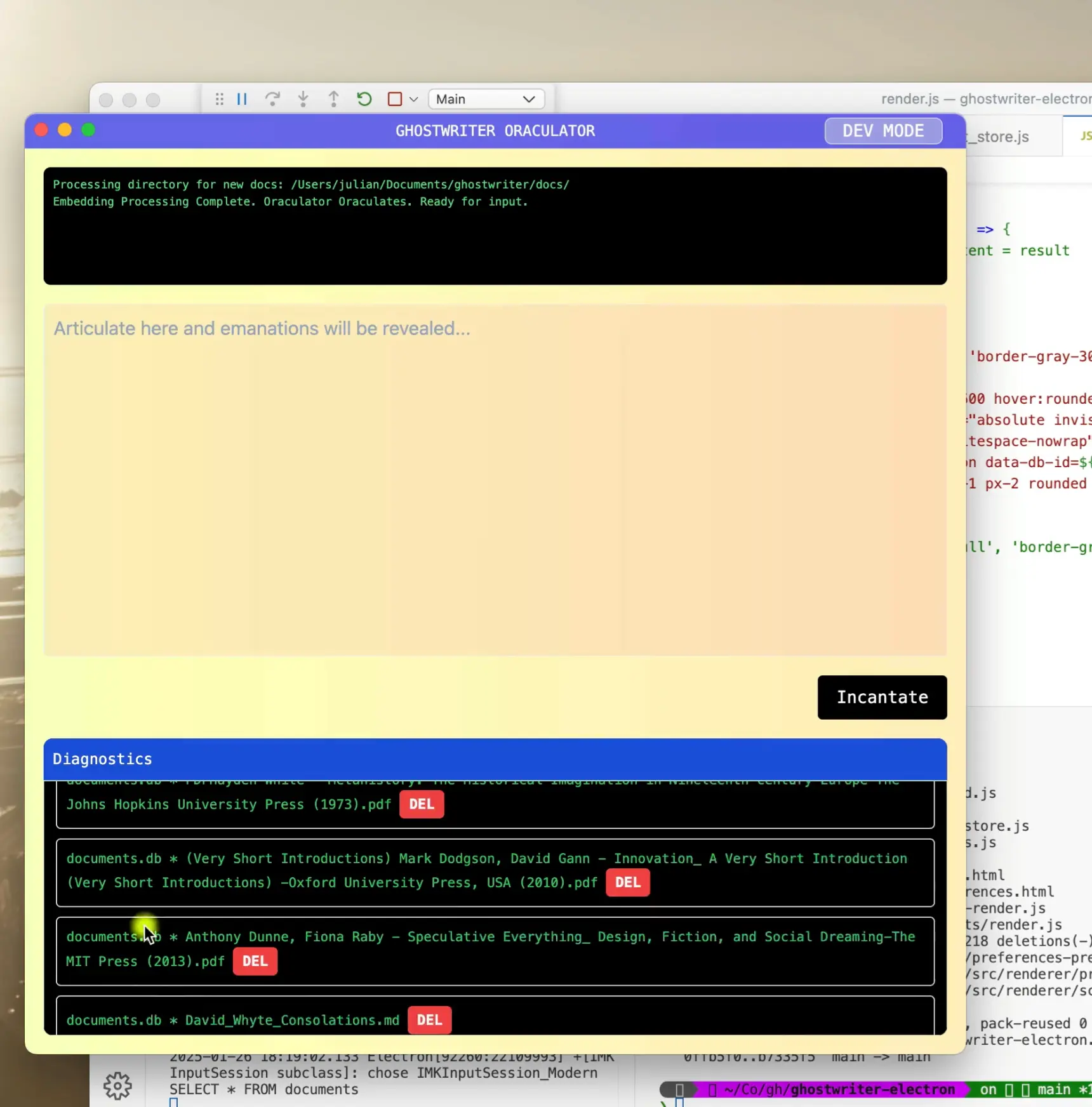Click the Step Out debug icon
Screen dimensions: 1092x1107
[333, 99]
